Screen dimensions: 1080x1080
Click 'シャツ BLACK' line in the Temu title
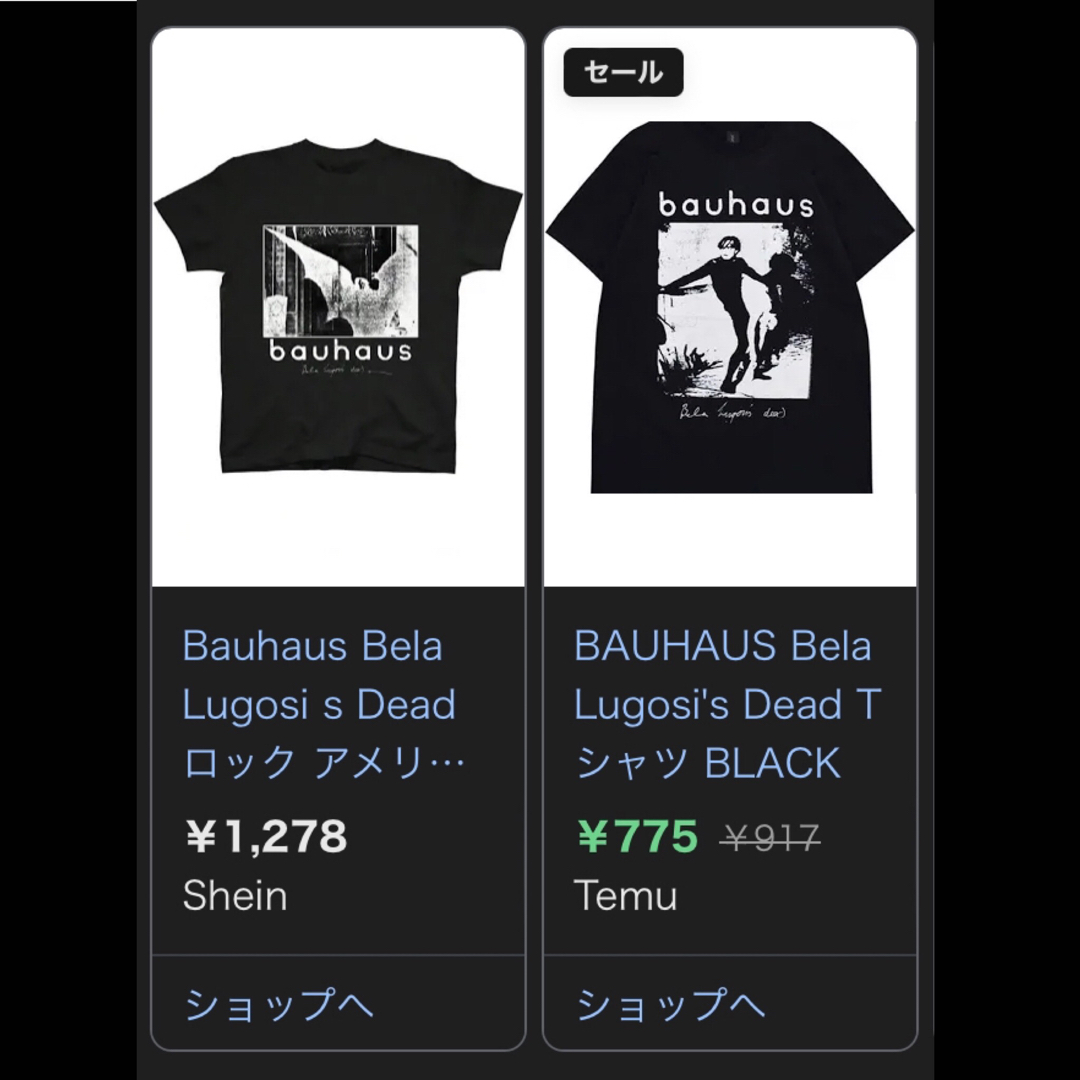(x=708, y=763)
